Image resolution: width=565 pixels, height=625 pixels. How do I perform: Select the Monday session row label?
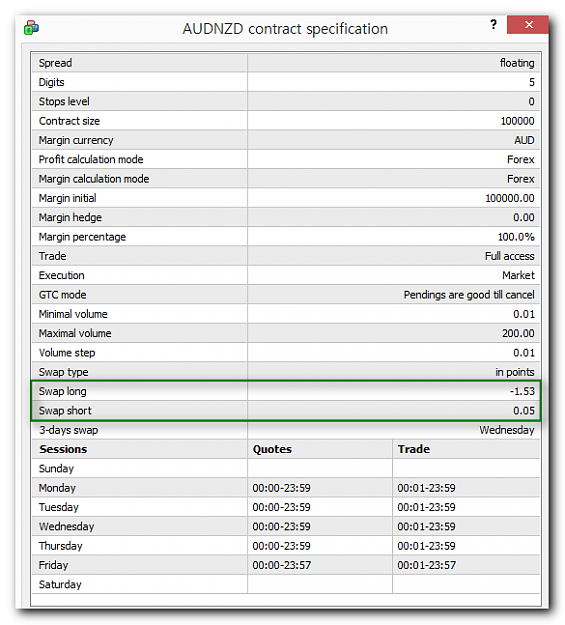pyautogui.click(x=57, y=488)
